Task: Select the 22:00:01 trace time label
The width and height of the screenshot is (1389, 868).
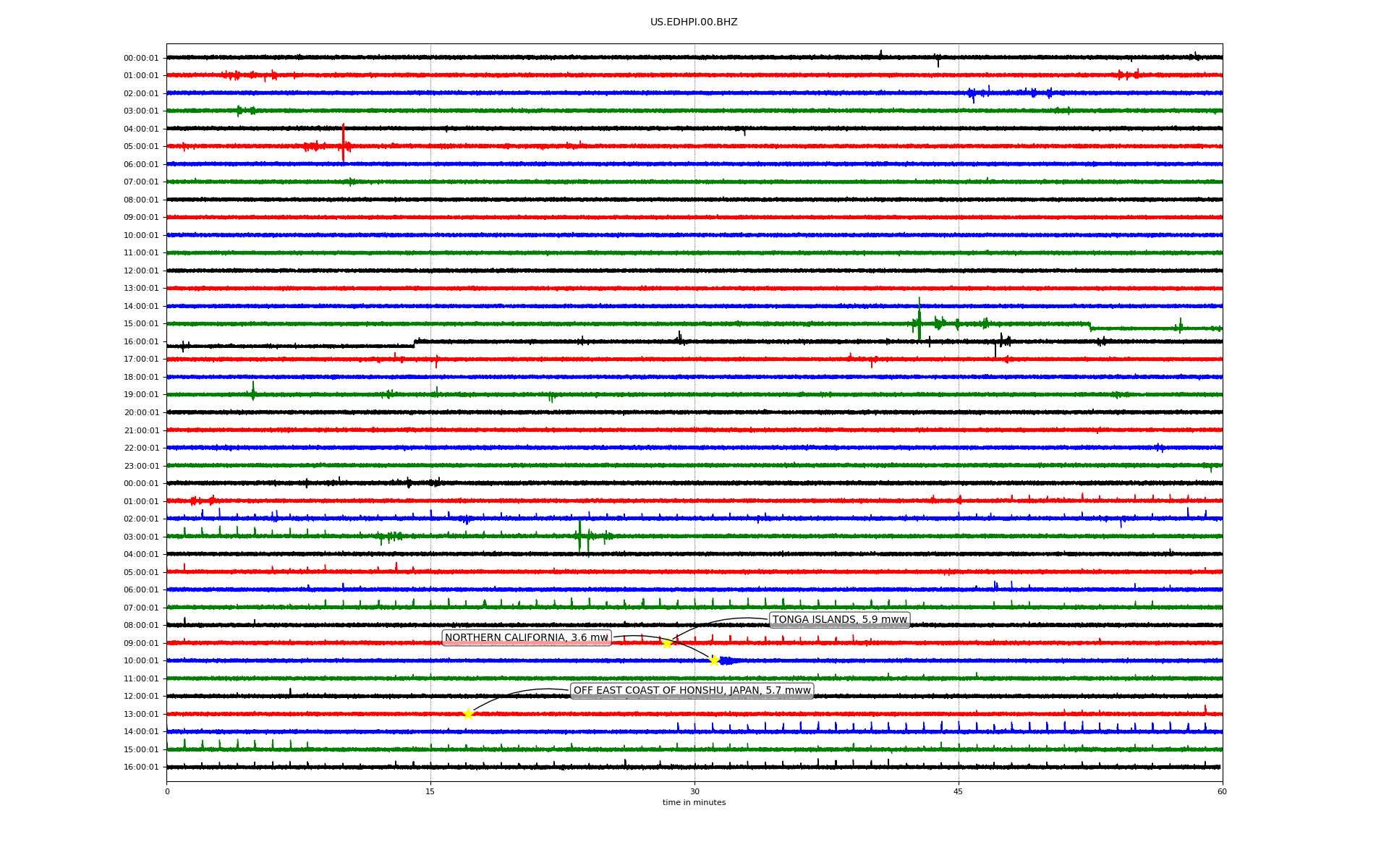Action: point(141,448)
